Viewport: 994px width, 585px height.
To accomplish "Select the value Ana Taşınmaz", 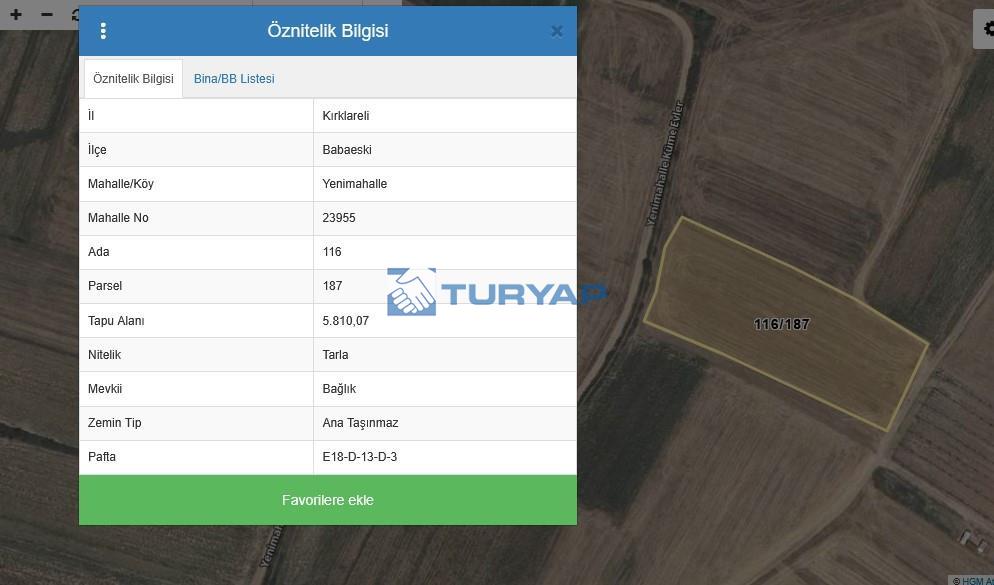I will 360,423.
